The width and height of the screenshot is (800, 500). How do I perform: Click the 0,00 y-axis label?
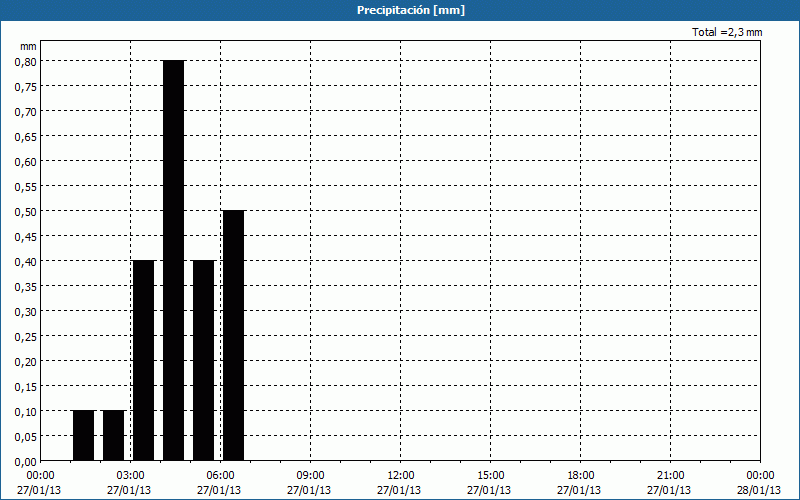pos(26,462)
